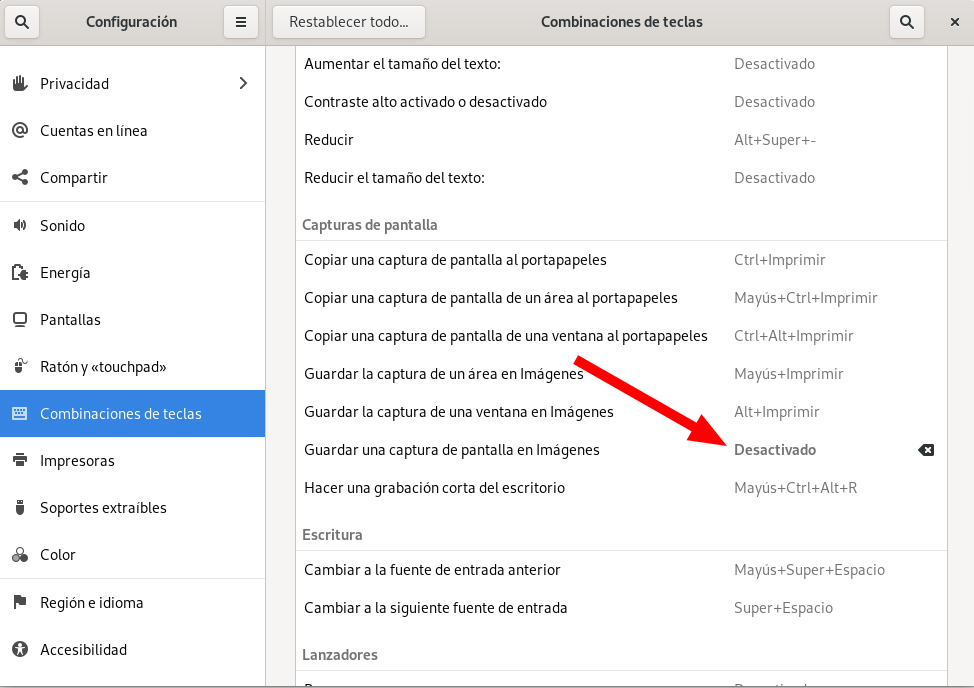Edit the Cambiar a la siguiente fuente de entrada shortcut
Image resolution: width=974 pixels, height=688 pixels.
tap(620, 608)
